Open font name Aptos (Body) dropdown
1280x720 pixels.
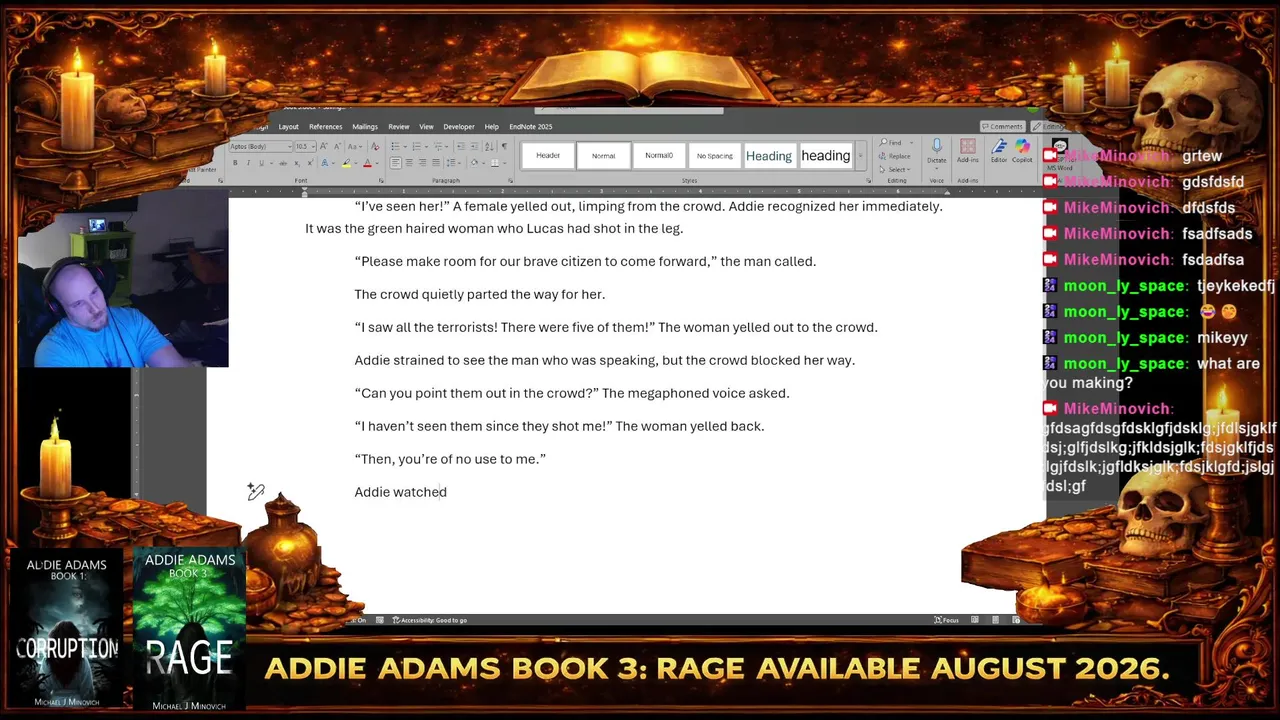pos(290,146)
